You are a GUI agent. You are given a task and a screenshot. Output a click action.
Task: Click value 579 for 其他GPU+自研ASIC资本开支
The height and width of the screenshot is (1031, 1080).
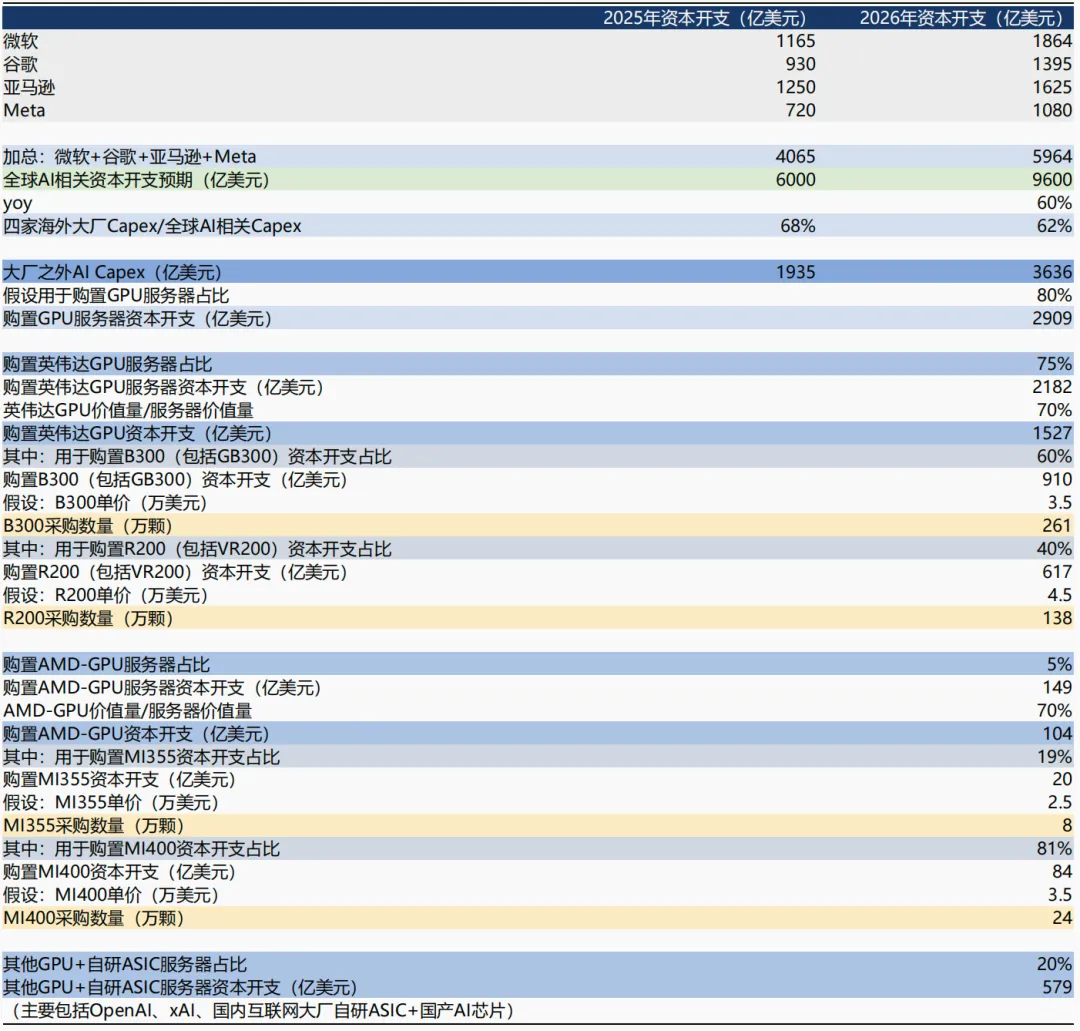point(1057,988)
